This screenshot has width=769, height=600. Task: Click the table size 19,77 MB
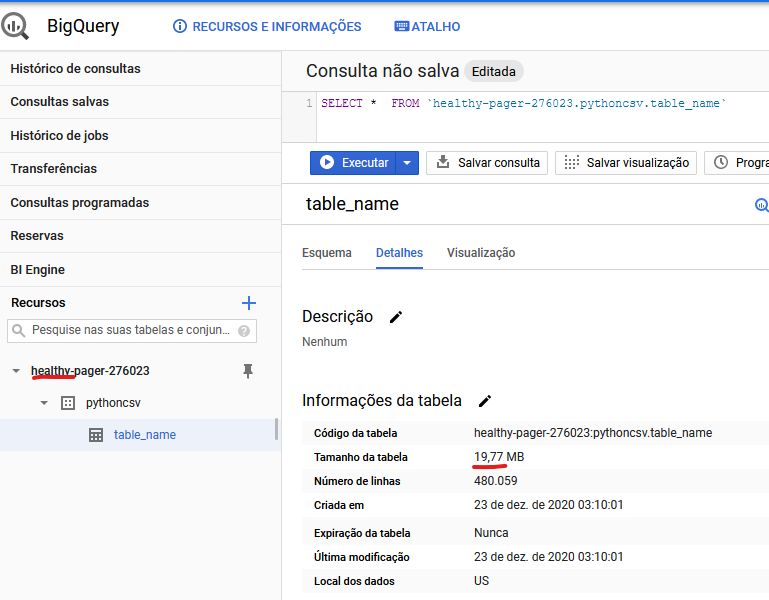click(499, 457)
